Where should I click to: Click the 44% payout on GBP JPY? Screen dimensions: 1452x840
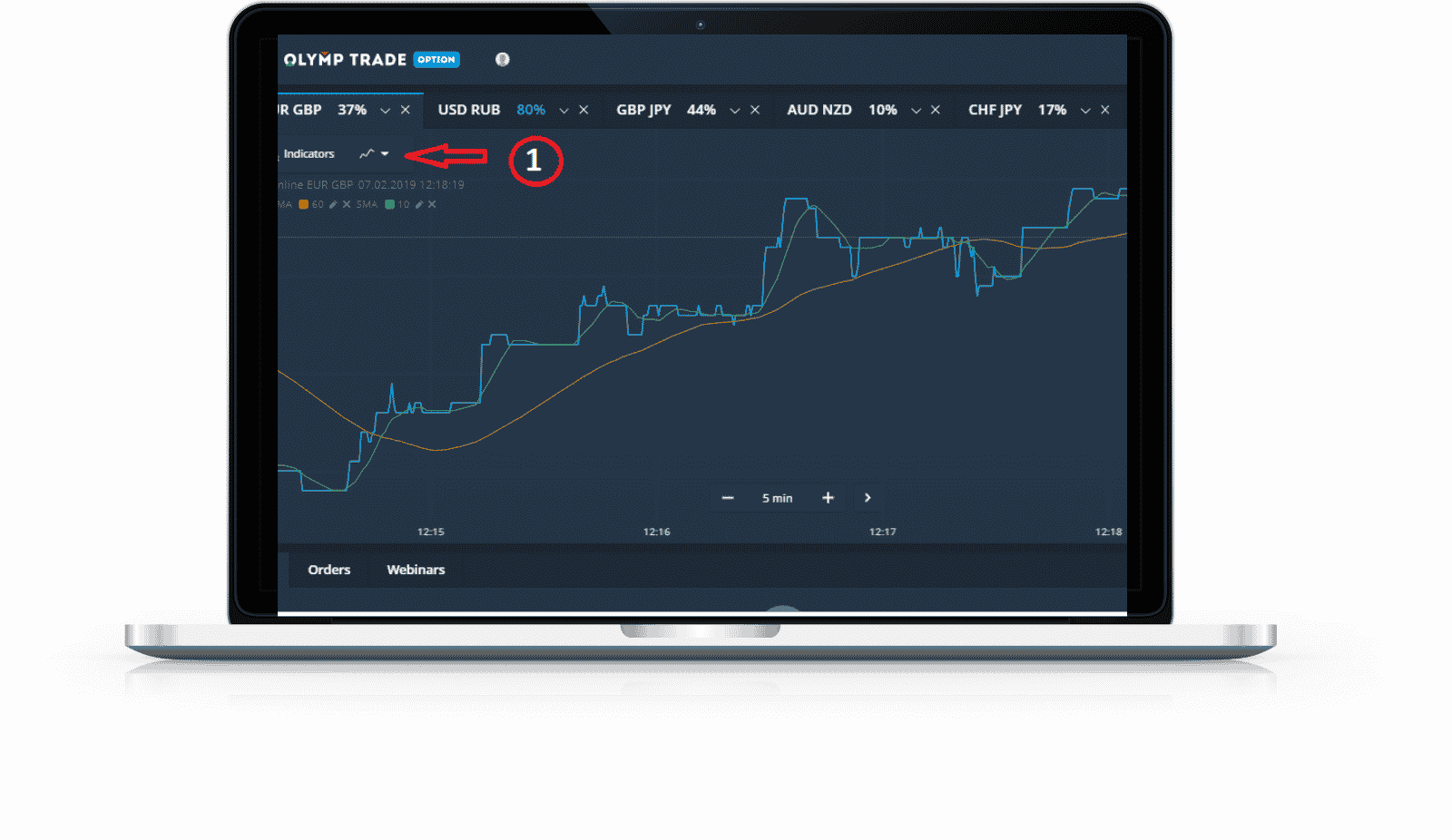[701, 110]
